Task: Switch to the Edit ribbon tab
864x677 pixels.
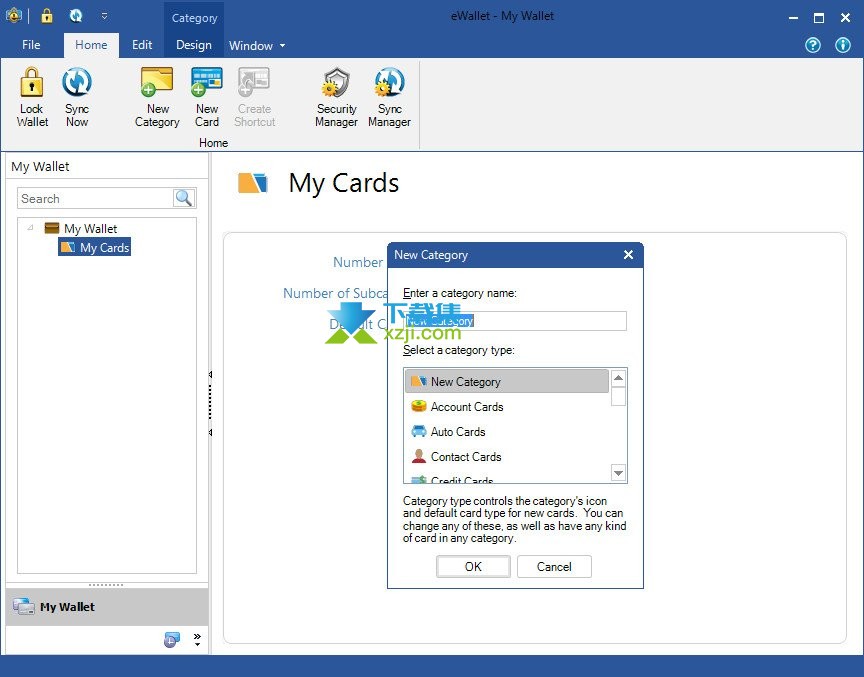Action: [142, 45]
